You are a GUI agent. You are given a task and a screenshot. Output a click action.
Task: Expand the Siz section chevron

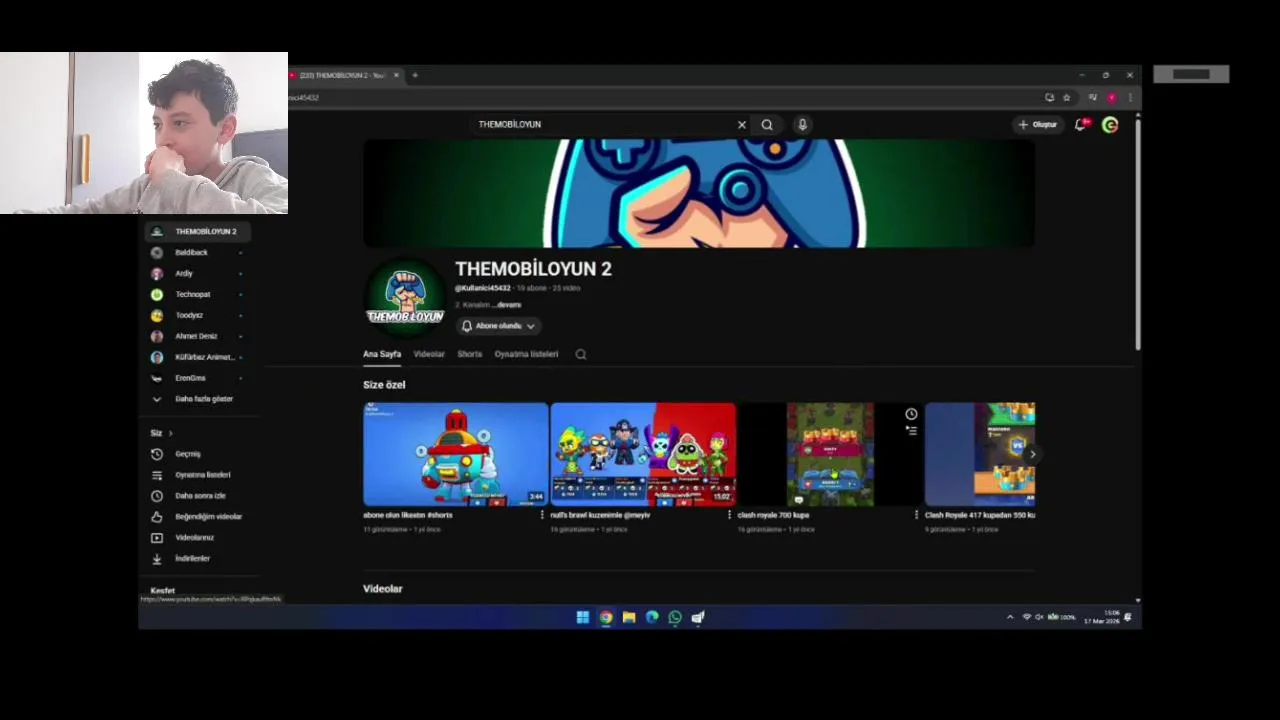(x=170, y=433)
